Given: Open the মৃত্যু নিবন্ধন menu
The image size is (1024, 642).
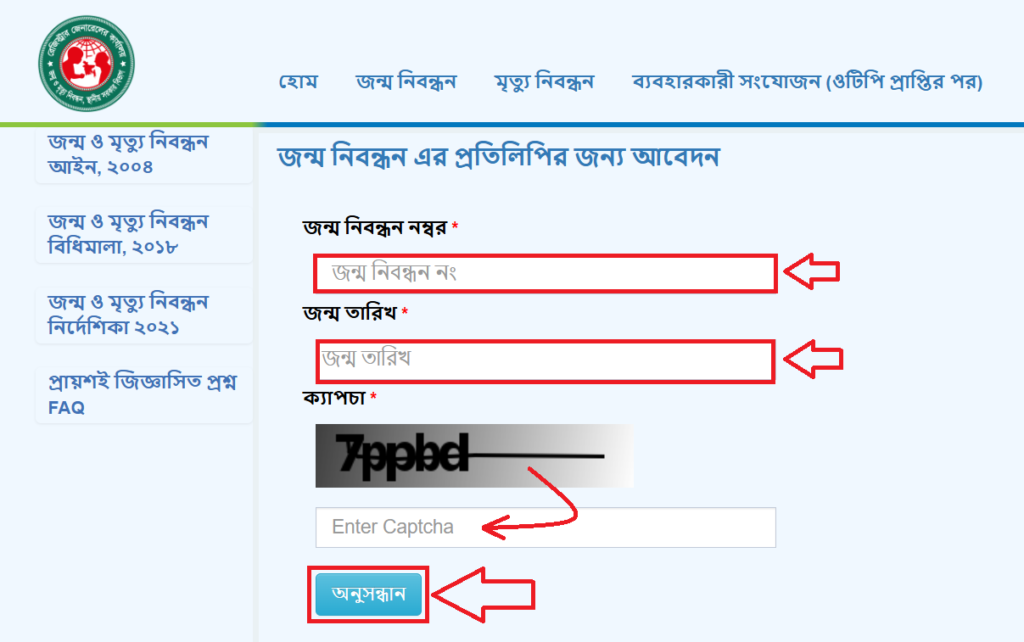Looking at the screenshot, I should pyautogui.click(x=544, y=82).
